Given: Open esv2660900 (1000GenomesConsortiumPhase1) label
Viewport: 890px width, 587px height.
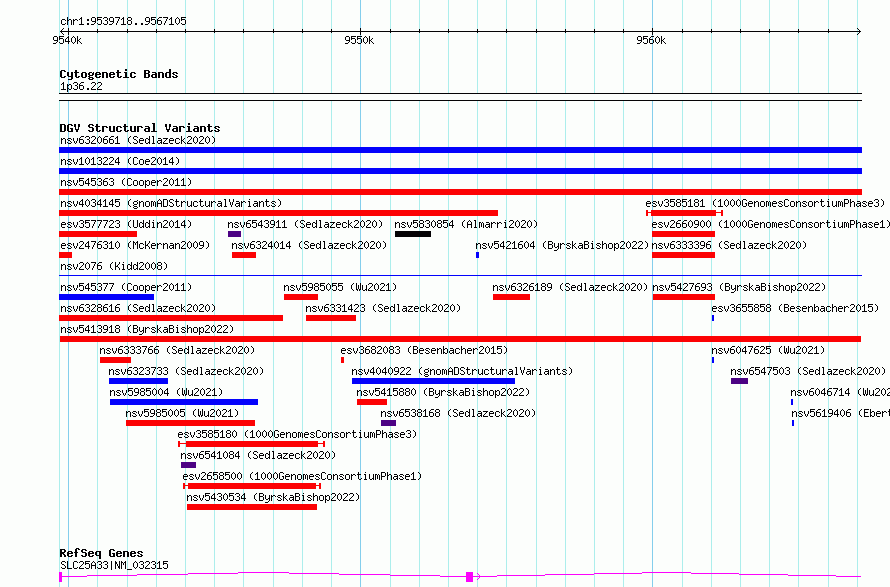Looking at the screenshot, I should pos(770,224).
